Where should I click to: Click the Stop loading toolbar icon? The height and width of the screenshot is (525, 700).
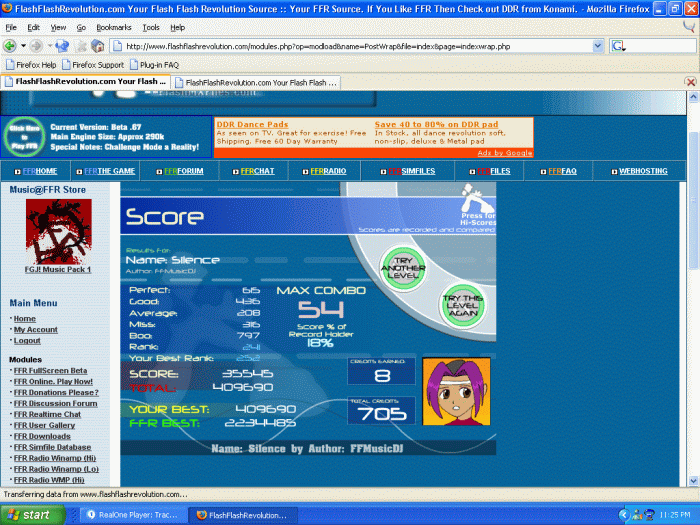point(81,46)
